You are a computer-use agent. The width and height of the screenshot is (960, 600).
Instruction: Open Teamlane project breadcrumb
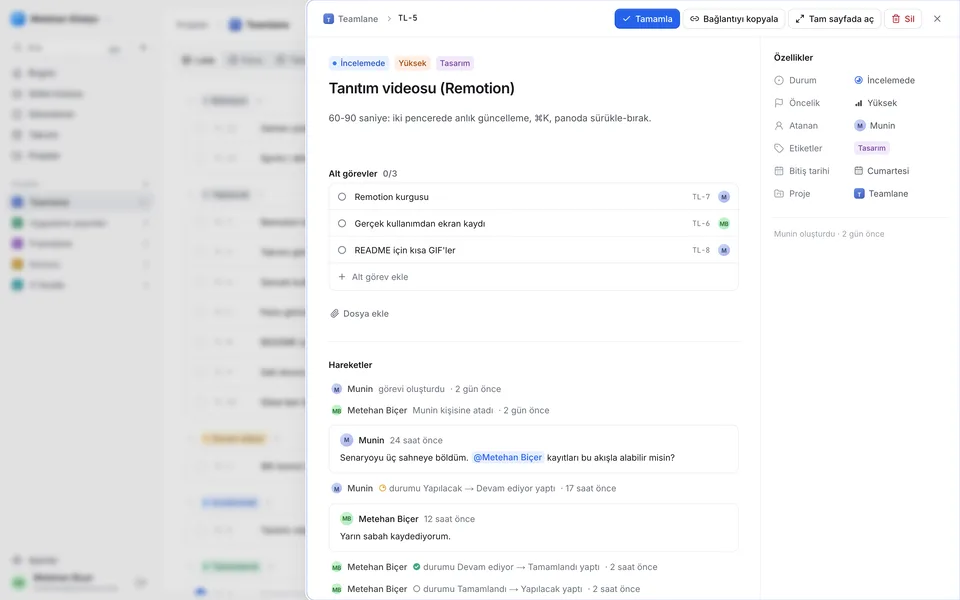[351, 19]
